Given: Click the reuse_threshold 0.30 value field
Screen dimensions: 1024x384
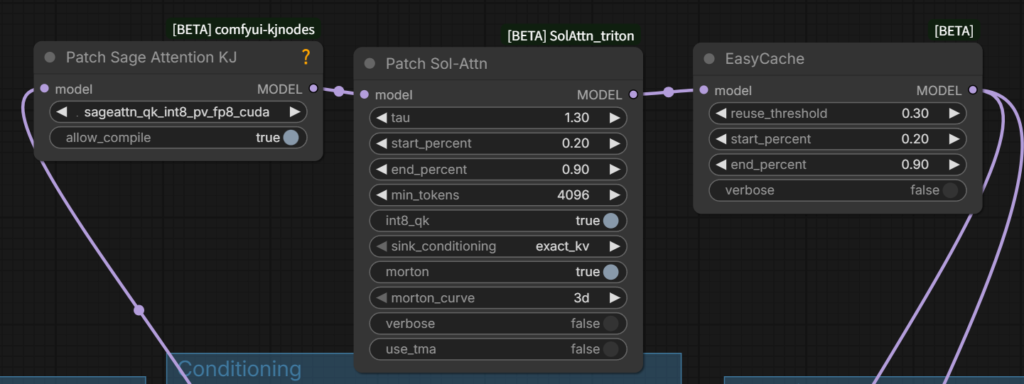Looking at the screenshot, I should pos(838,113).
